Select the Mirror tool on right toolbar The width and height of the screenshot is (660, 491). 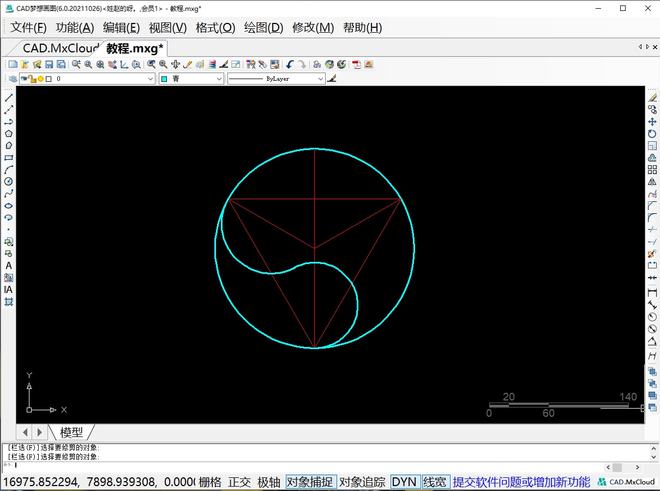pyautogui.click(x=652, y=182)
